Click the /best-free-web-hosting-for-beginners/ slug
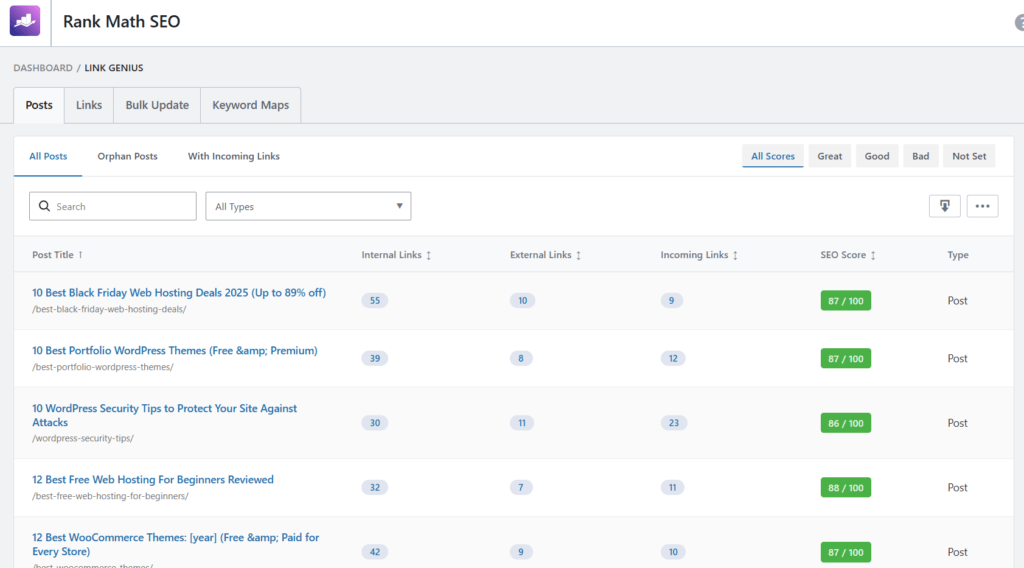Screen dimensions: 1024x568 (x=110, y=496)
